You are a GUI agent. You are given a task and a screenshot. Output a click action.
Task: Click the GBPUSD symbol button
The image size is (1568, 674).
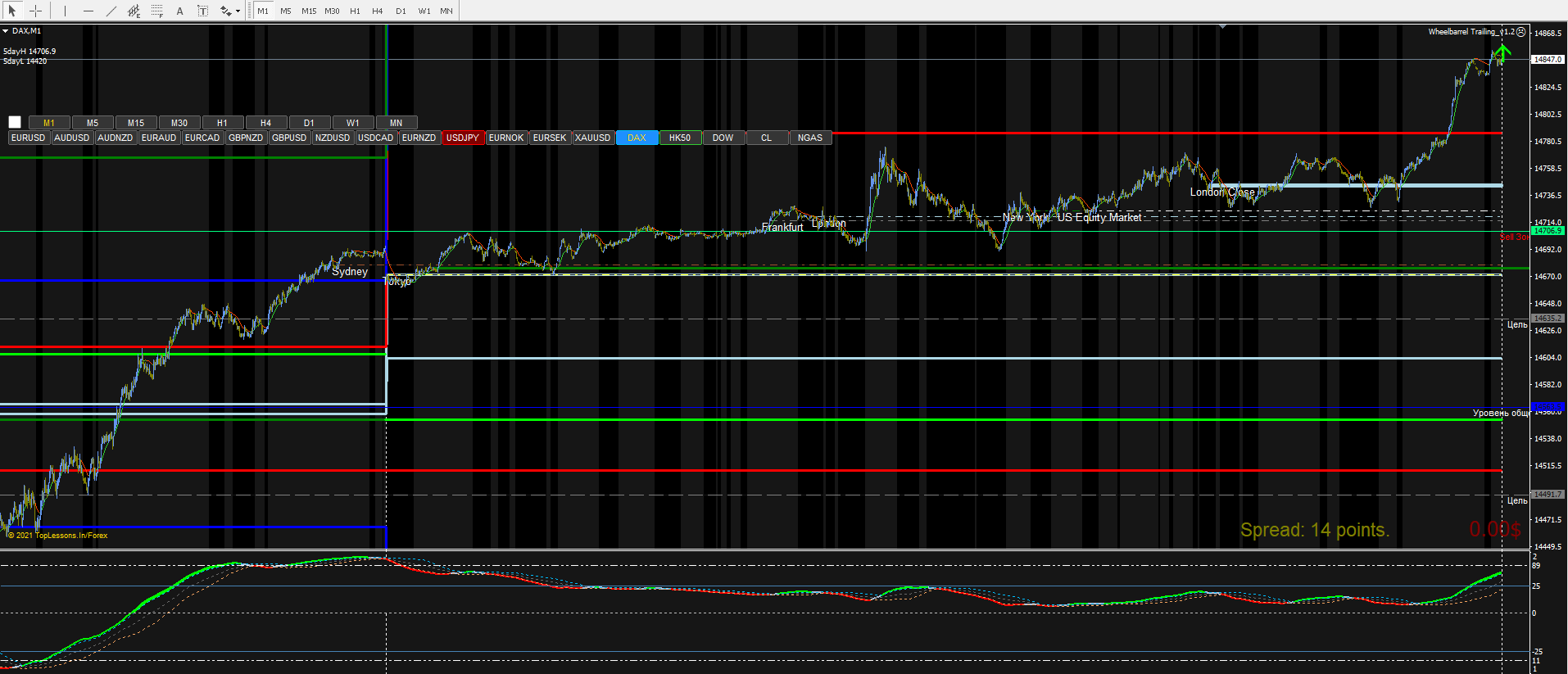289,138
